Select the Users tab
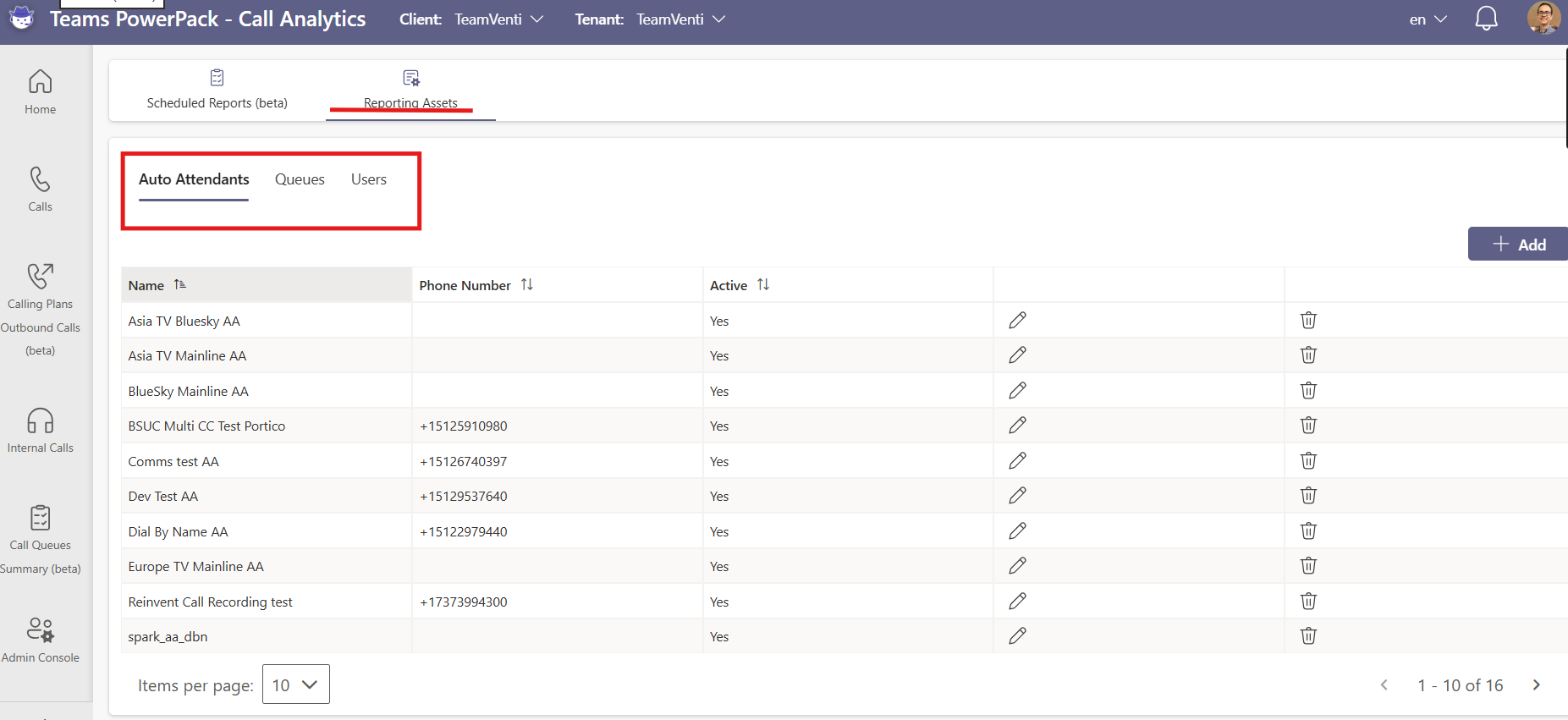Viewport: 1568px width, 720px height. 369,179
